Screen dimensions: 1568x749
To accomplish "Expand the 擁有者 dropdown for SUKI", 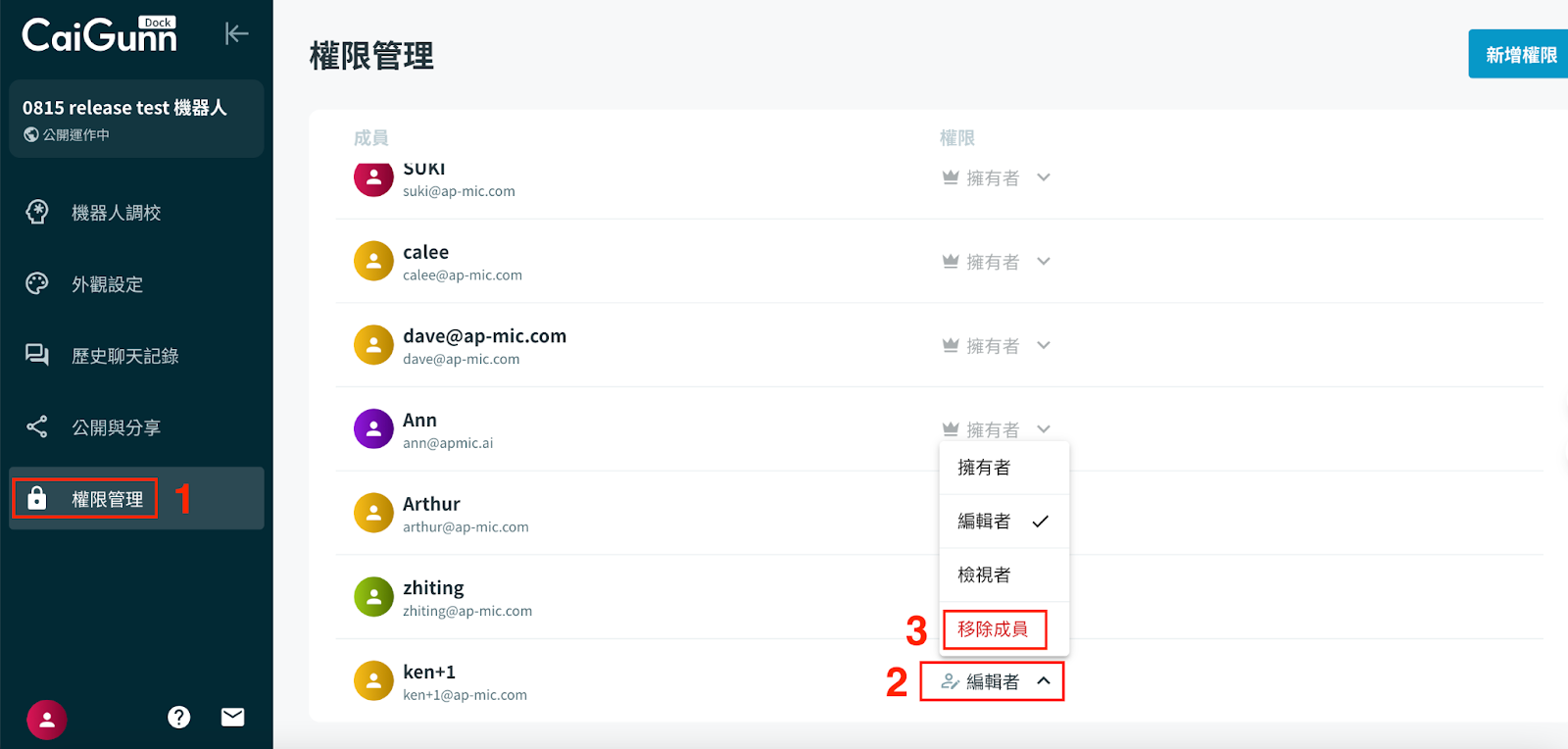I will click(996, 177).
